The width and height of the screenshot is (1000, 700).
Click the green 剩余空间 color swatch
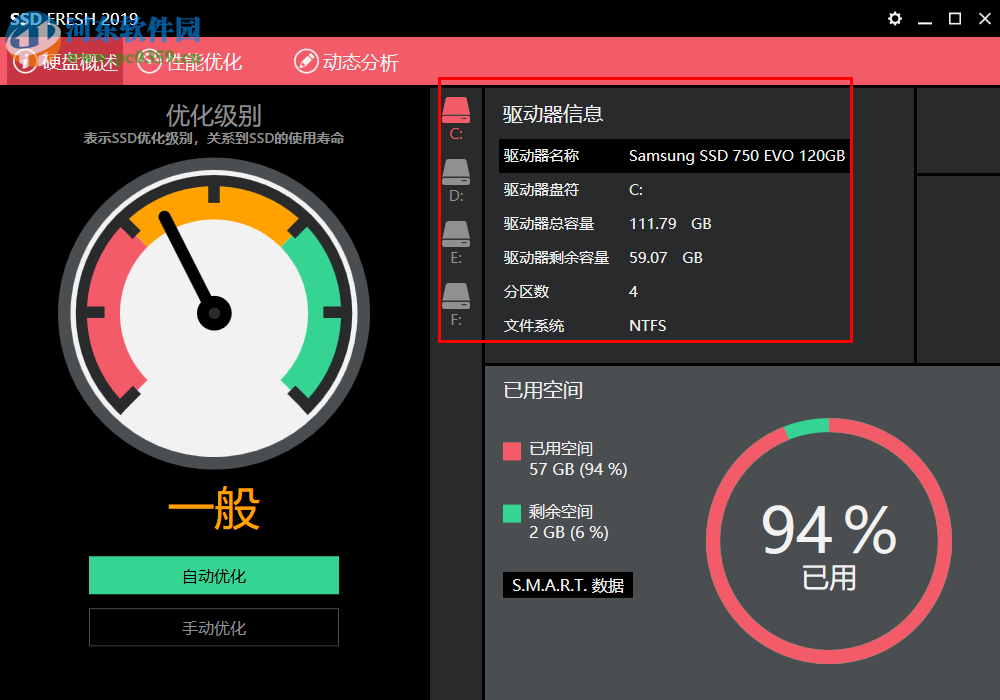pos(510,512)
